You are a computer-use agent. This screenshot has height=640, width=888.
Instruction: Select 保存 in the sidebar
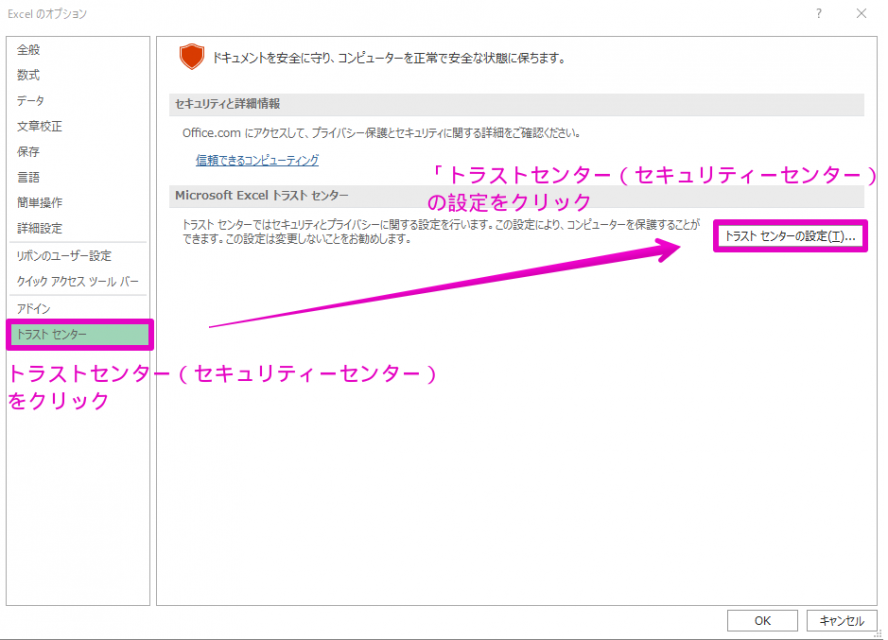tap(28, 152)
